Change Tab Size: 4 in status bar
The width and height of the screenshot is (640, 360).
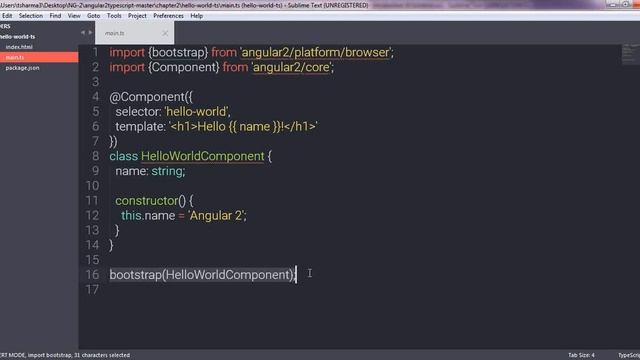pyautogui.click(x=581, y=355)
